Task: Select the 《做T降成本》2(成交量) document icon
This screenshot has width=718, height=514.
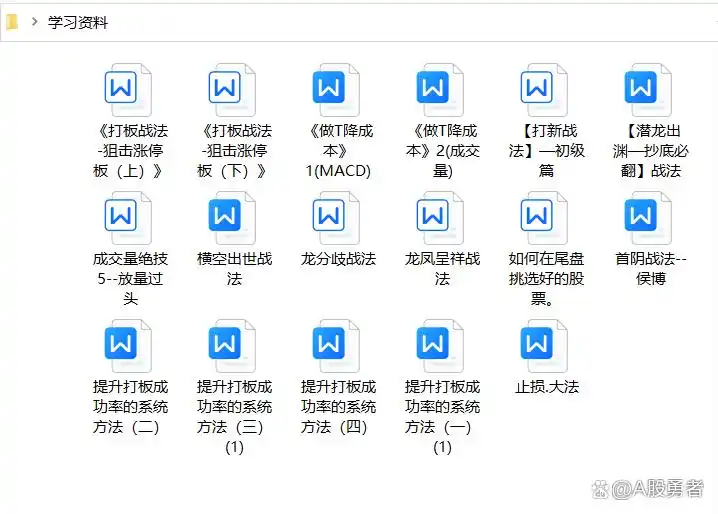Action: pyautogui.click(x=440, y=90)
